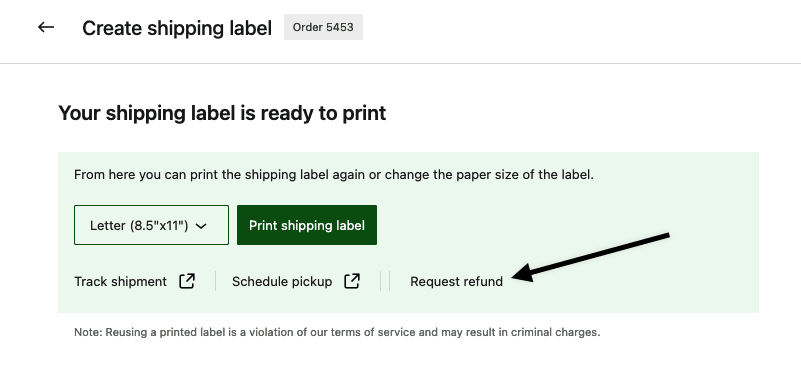
Task: Click the Order 5453 badge
Action: point(323,27)
